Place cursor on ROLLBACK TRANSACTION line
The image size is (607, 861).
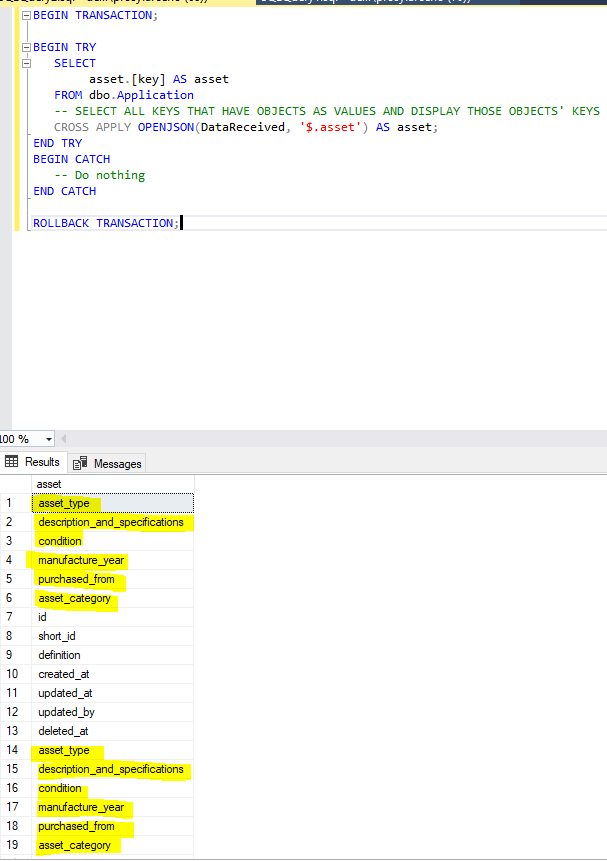click(105, 223)
